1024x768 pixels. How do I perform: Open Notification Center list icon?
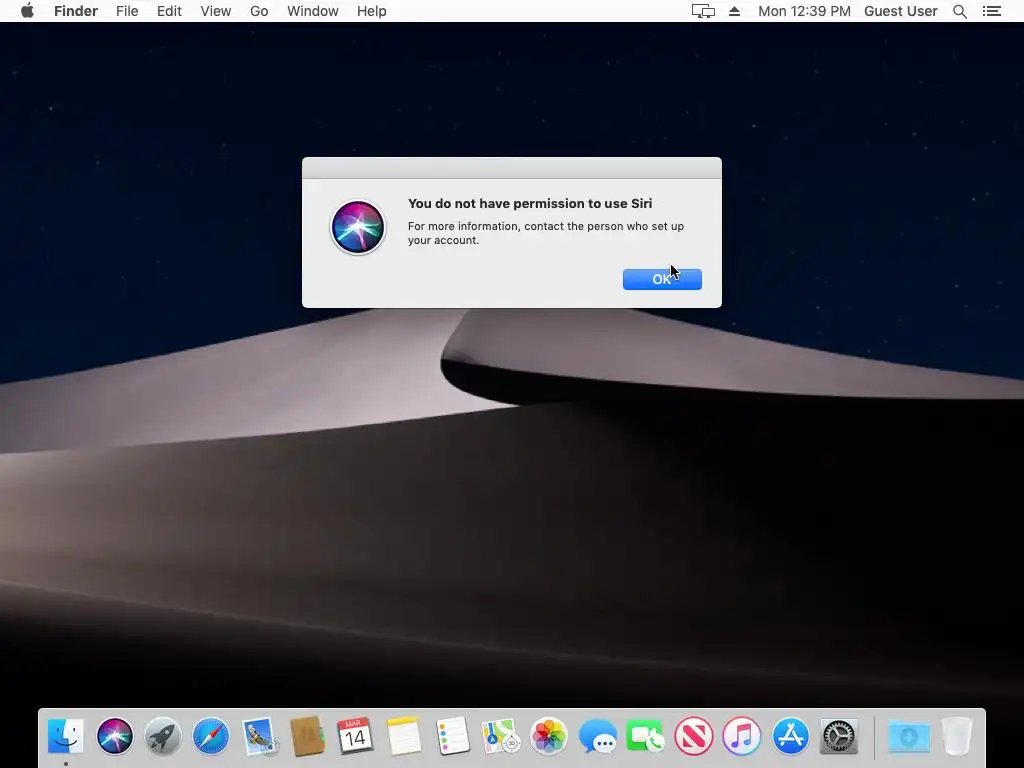pos(991,11)
